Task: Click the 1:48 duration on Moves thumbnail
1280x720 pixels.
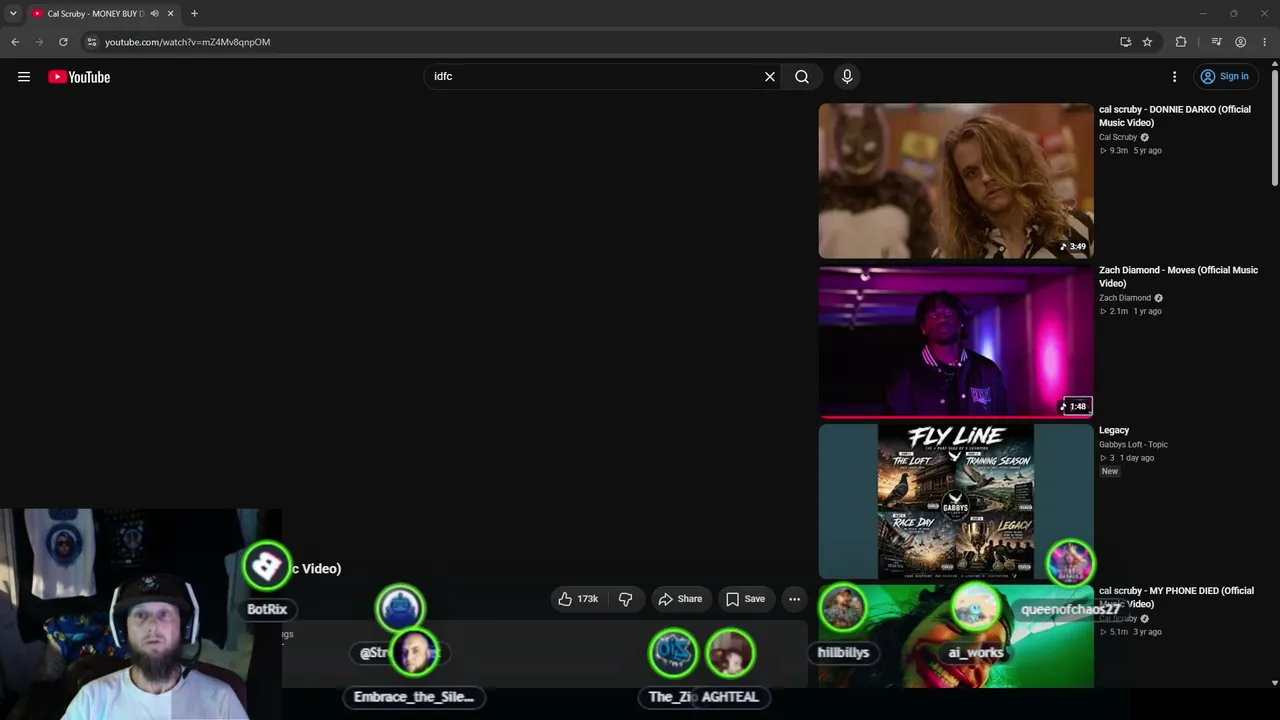Action: [1075, 406]
